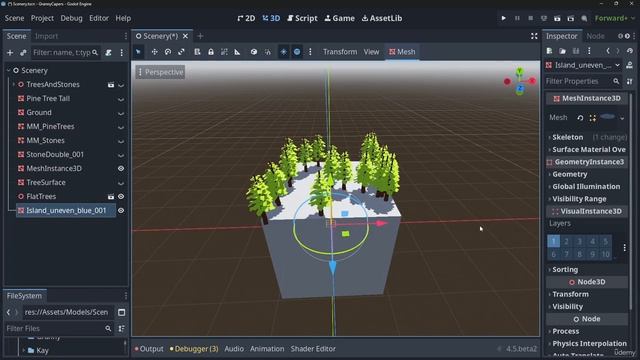Open object history in Inspector
The height and width of the screenshot is (360, 640).
point(630,51)
